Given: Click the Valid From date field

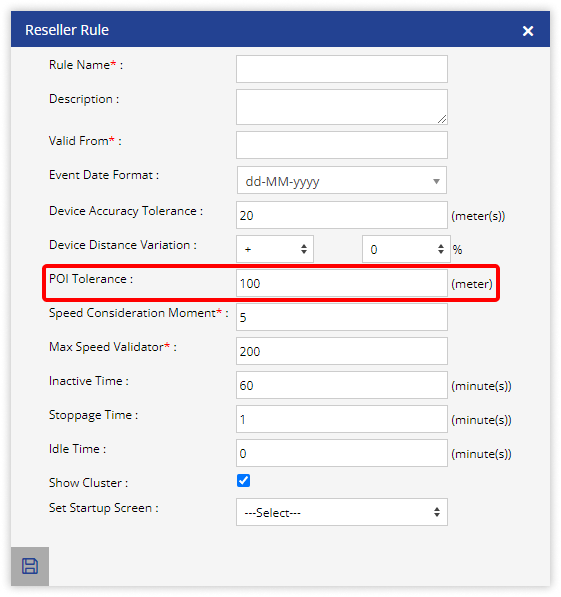Looking at the screenshot, I should point(342,145).
